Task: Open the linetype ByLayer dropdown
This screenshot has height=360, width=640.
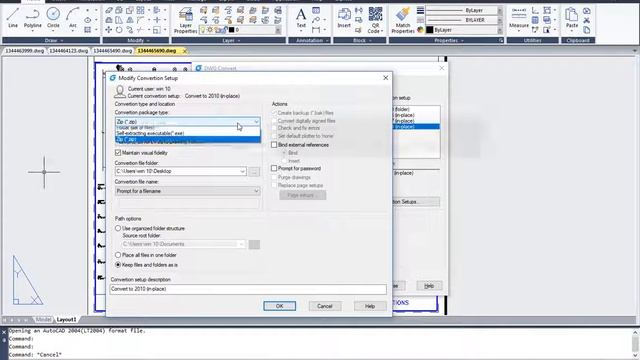Action: [500, 10]
